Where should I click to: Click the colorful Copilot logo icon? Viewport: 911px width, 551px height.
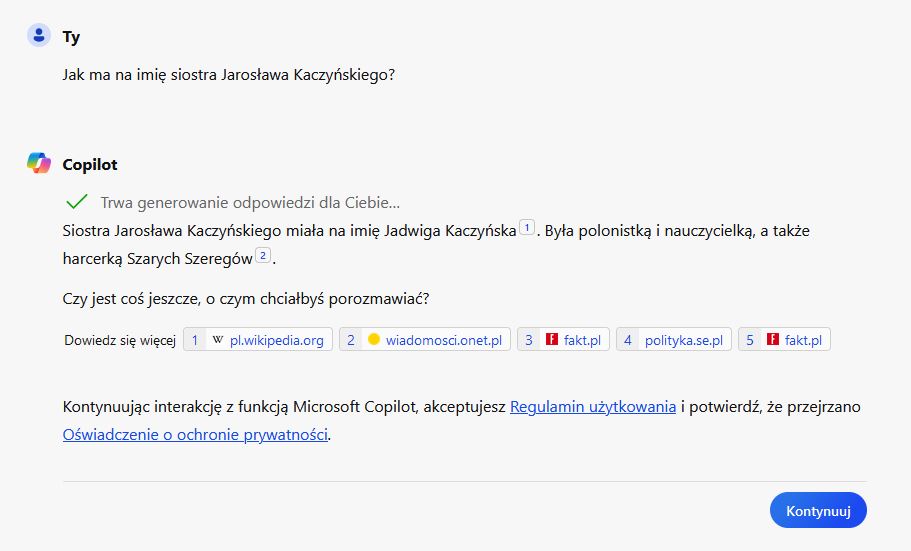[39, 164]
